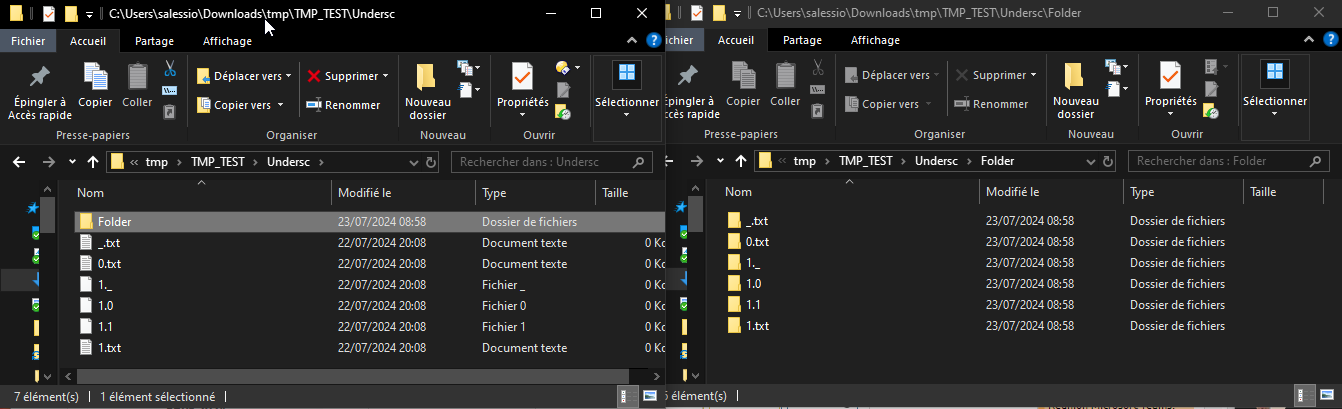Open the Affichage tab in the Undersc window

coord(227,41)
